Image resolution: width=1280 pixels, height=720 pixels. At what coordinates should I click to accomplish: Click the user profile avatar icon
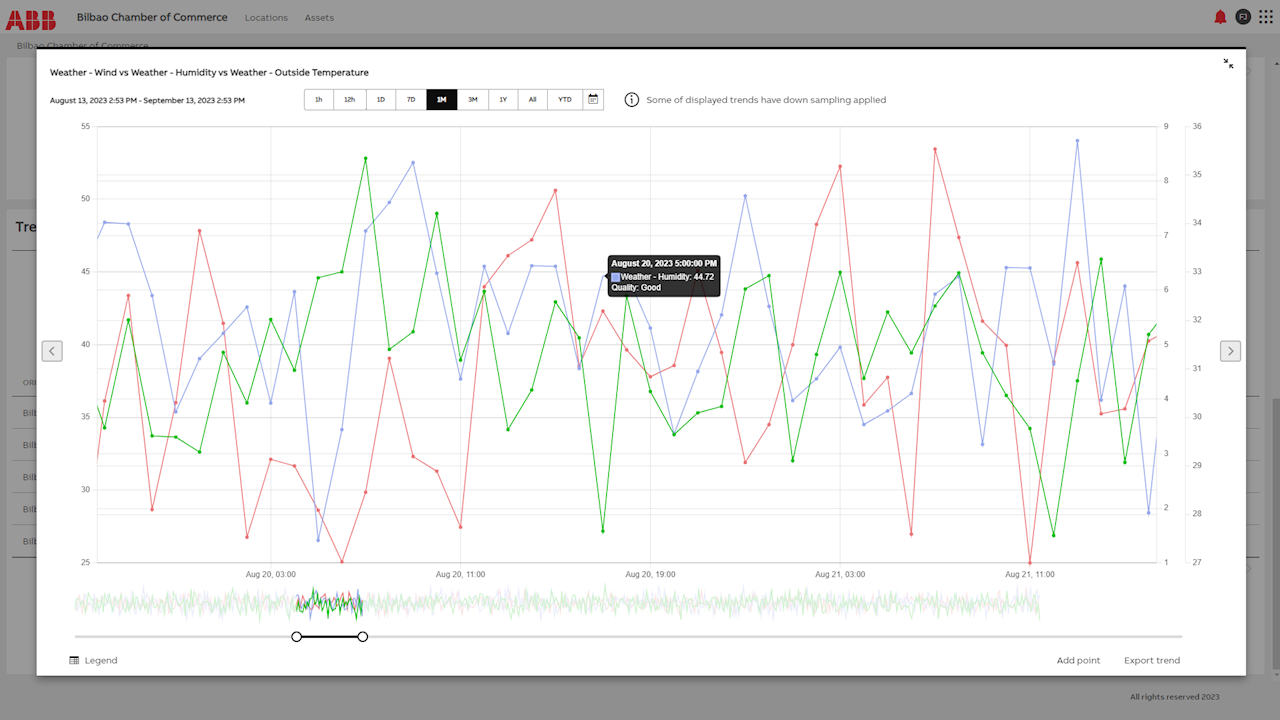coord(1243,17)
